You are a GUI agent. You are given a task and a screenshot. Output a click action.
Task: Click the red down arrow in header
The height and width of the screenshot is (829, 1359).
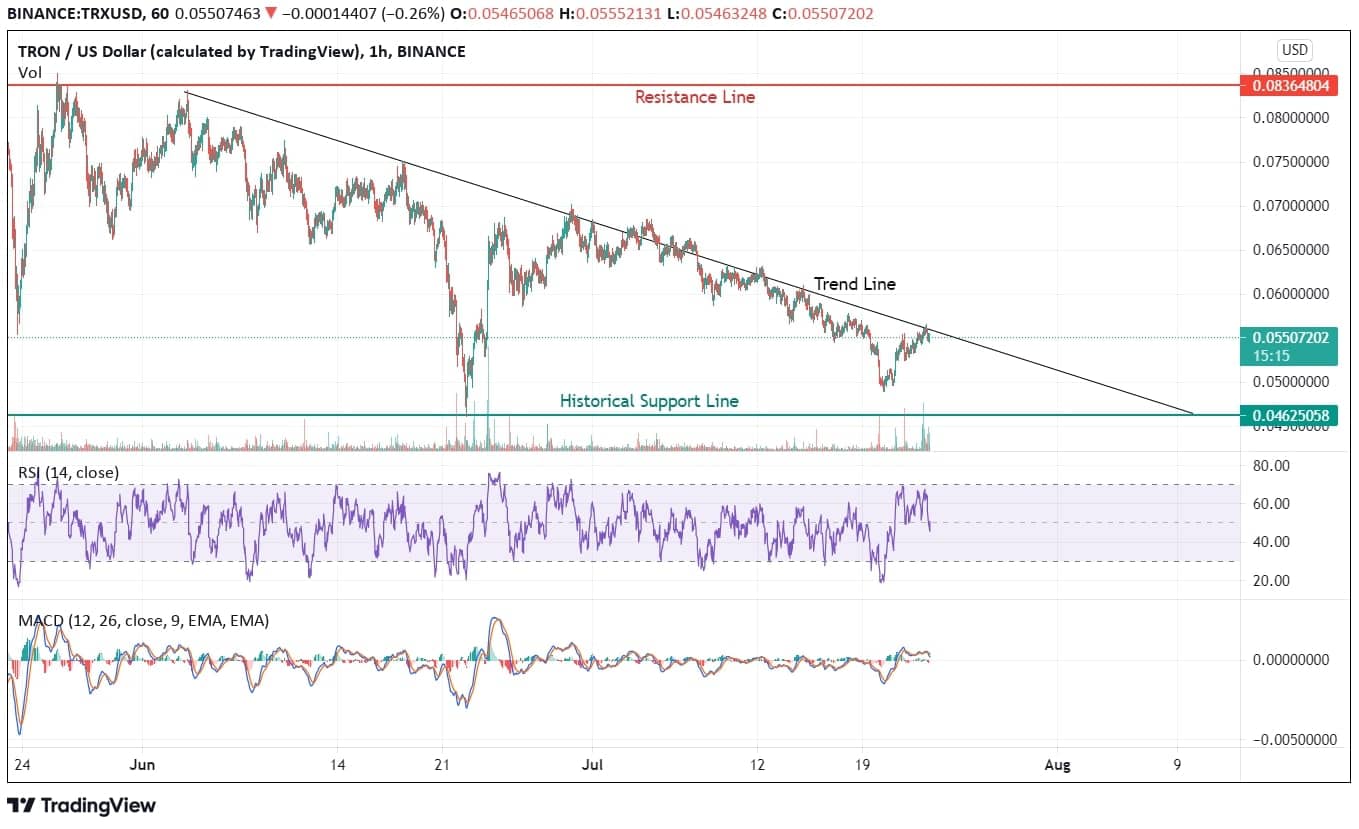[271, 12]
